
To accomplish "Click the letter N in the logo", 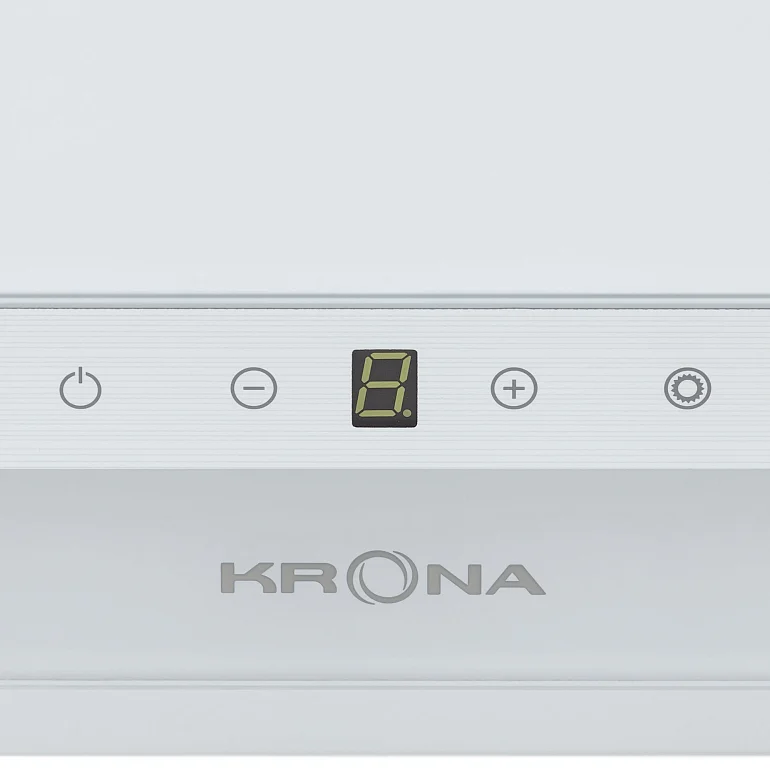I will [x=454, y=579].
